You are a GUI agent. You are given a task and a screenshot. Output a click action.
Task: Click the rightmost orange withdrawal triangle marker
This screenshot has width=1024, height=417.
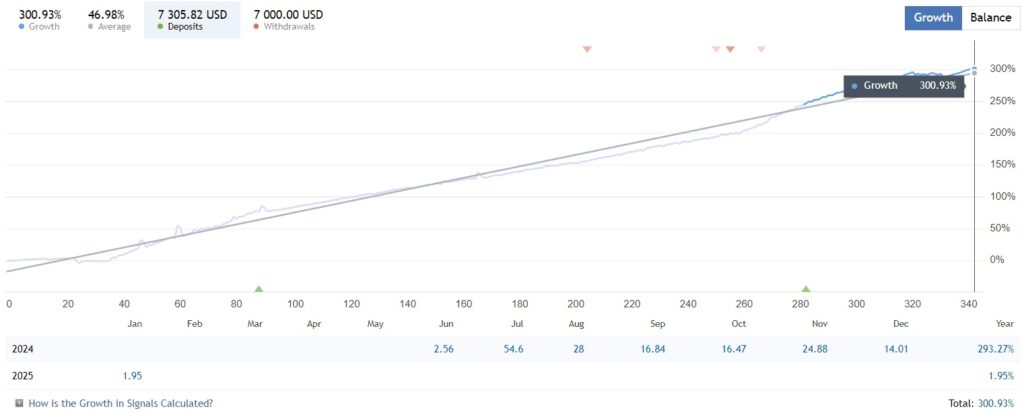point(761,49)
